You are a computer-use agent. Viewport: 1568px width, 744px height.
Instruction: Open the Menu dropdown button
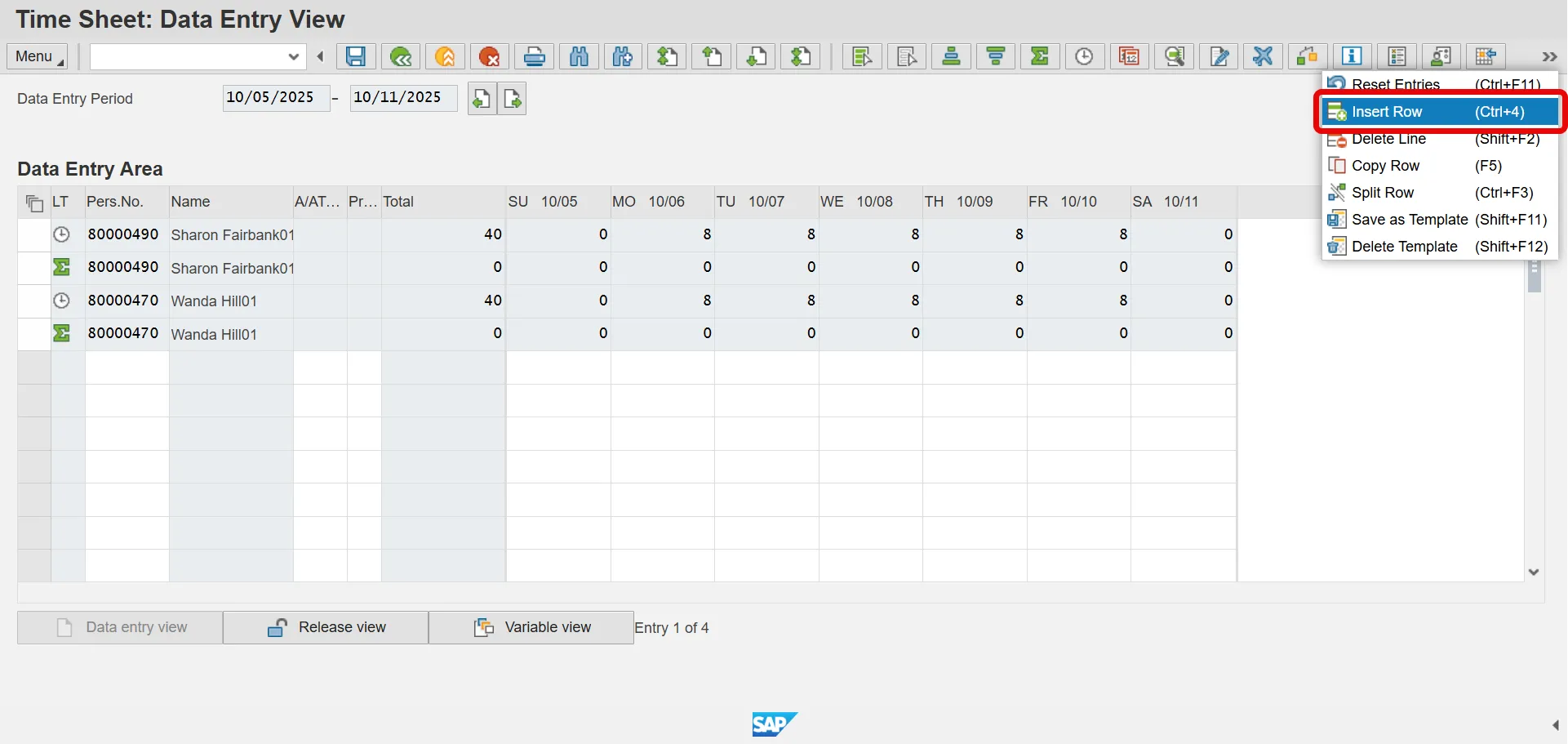(x=38, y=56)
